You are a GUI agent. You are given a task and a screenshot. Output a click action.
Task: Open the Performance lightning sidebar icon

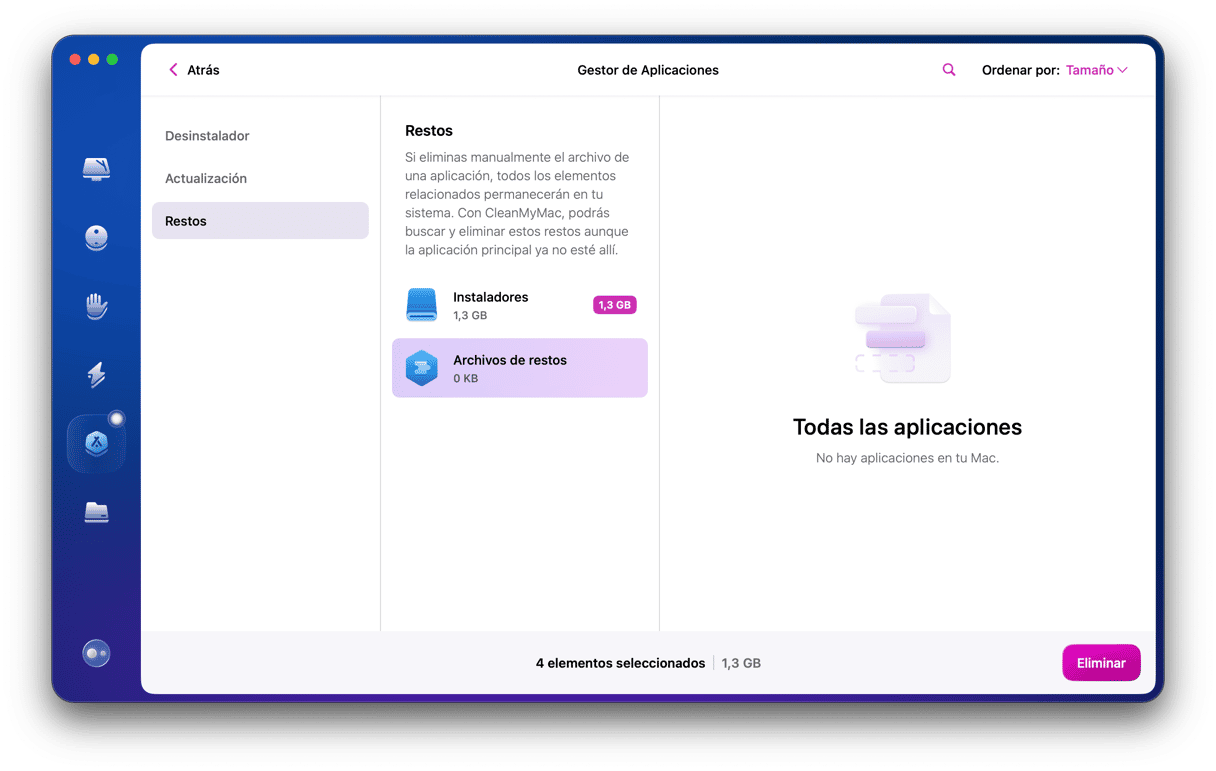(96, 375)
